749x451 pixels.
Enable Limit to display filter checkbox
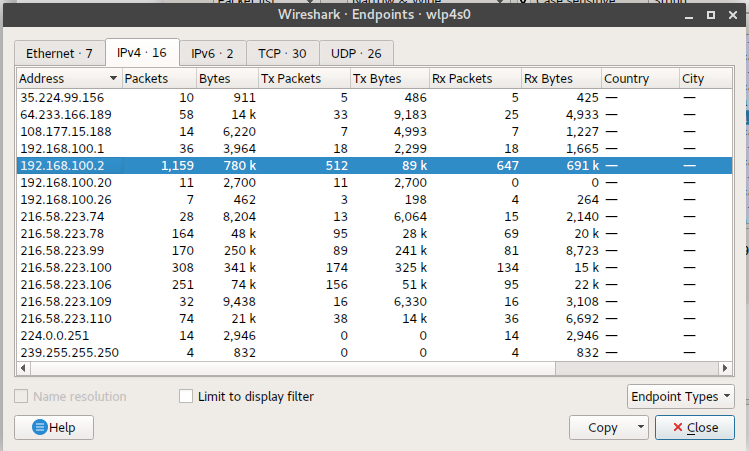(186, 396)
